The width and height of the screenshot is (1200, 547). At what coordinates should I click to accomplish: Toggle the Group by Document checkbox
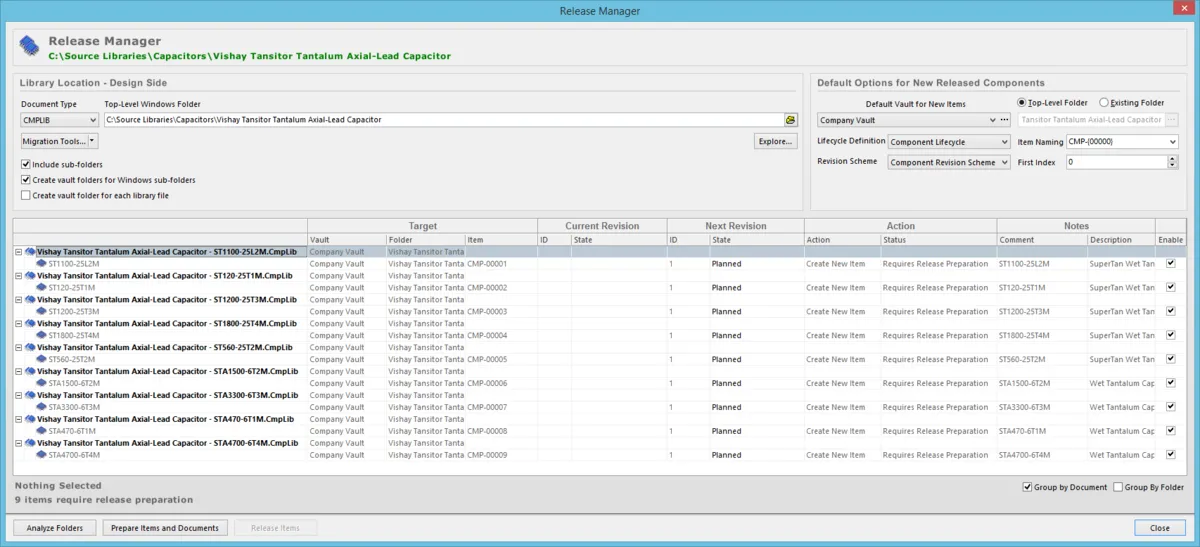pos(1027,487)
